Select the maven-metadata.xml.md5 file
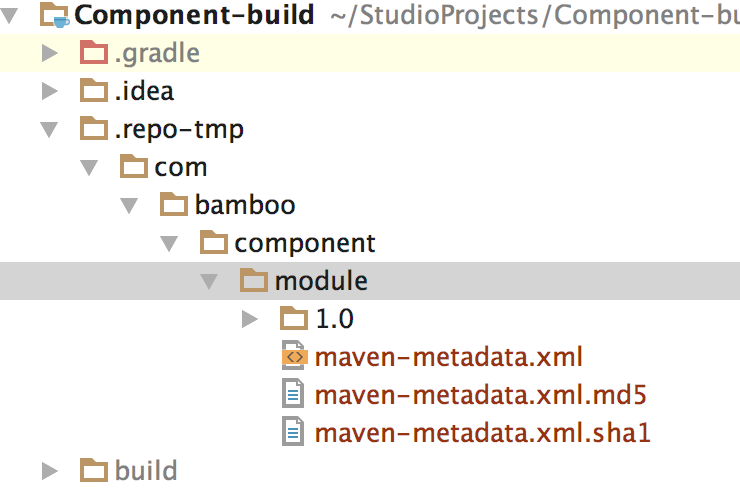 tap(480, 394)
